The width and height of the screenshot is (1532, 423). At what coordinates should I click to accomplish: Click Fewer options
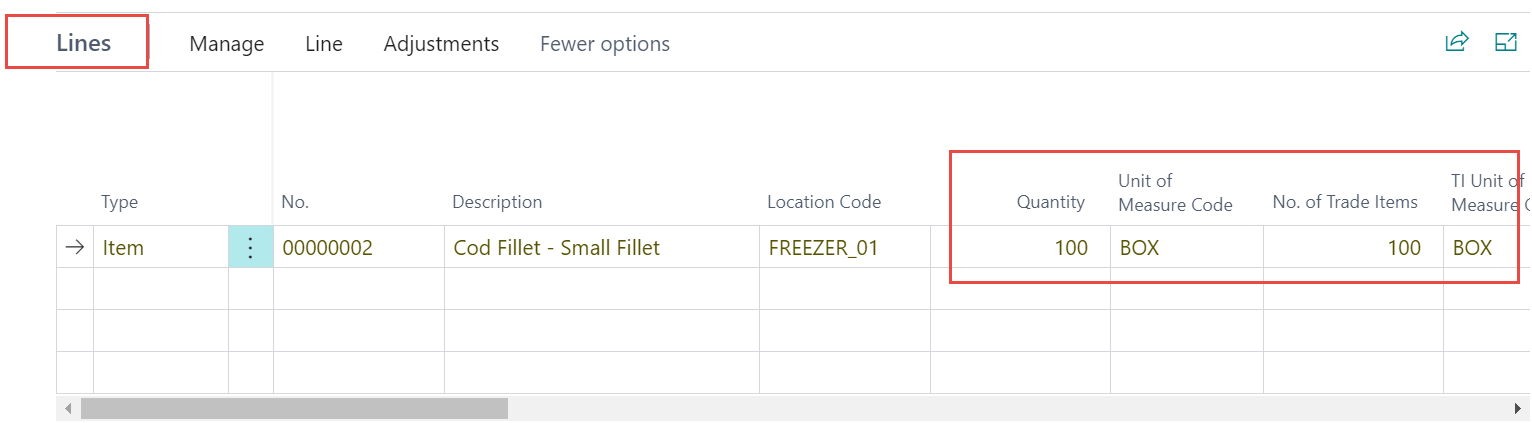point(605,44)
